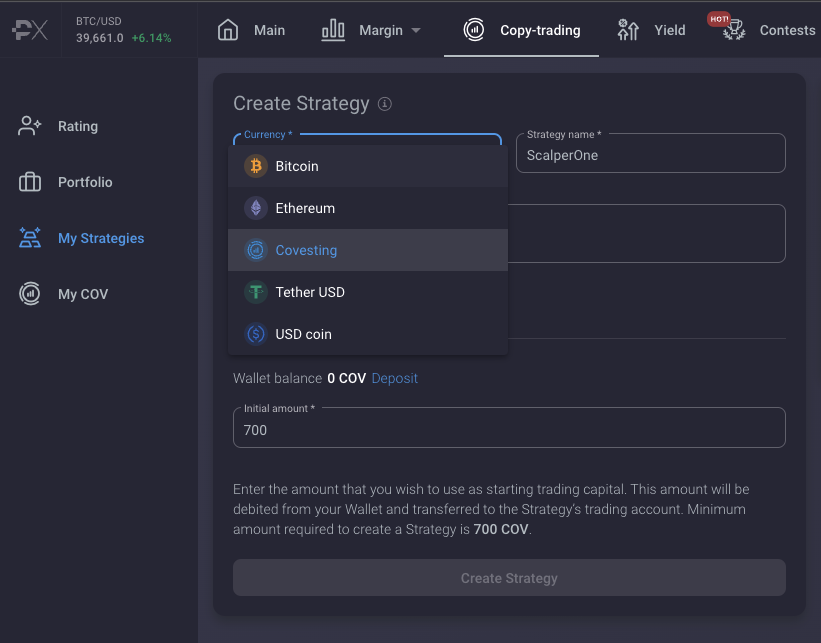Click the Portfolio briefcase icon
Screen dimensions: 821x643
coord(30,182)
